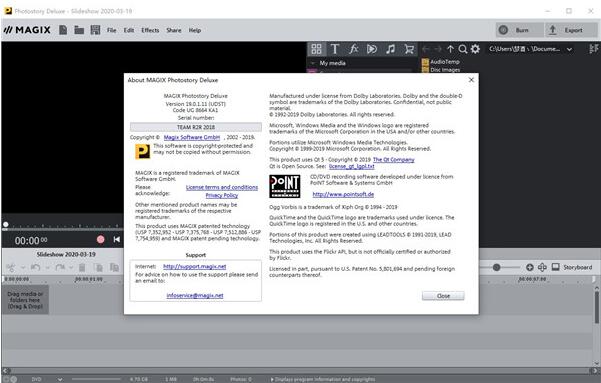Open the license_qt_lgpl.txt link
Viewport: 601px width, 383px height.
[x=351, y=166]
